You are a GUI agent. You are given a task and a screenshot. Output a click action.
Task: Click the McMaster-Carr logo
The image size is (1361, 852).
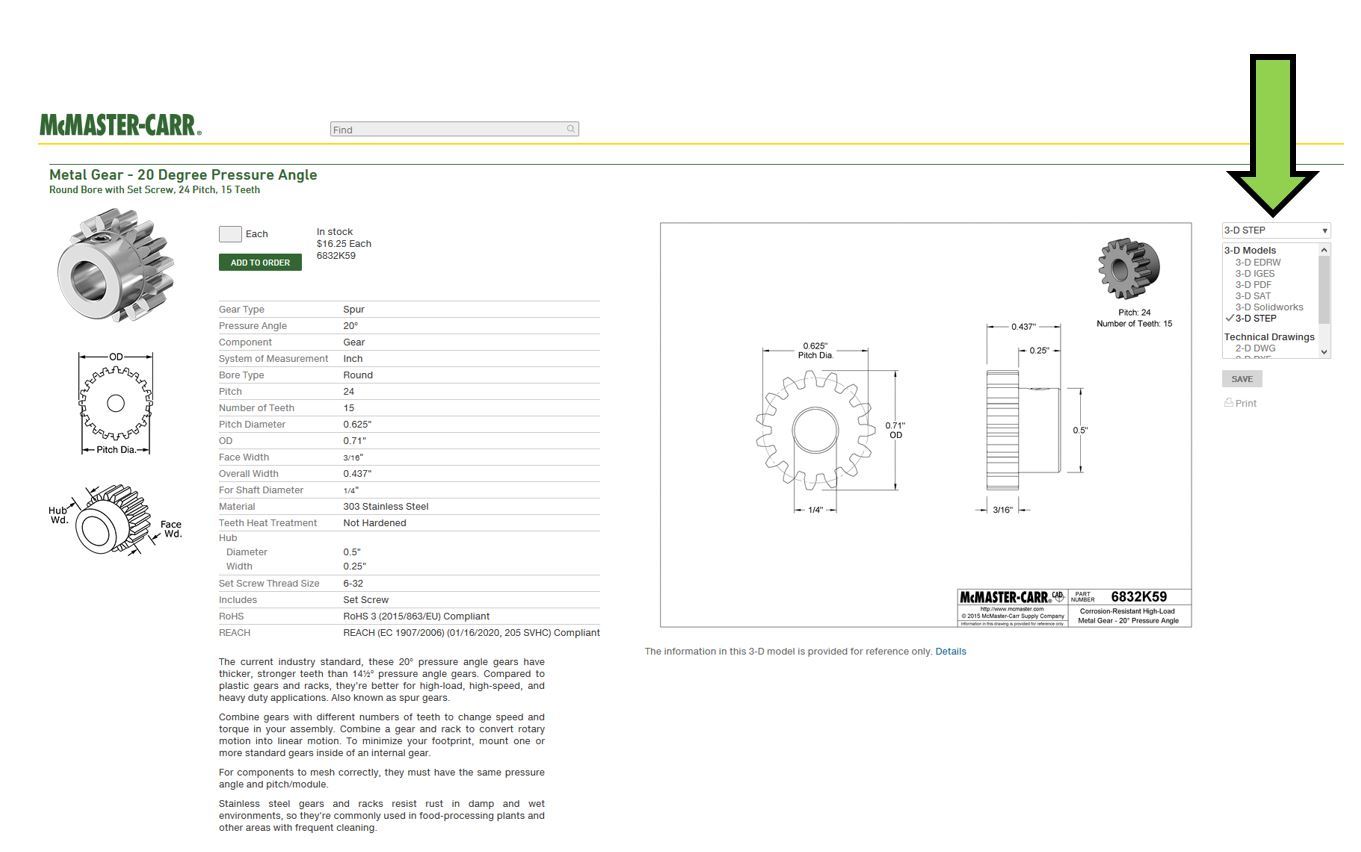[x=120, y=125]
